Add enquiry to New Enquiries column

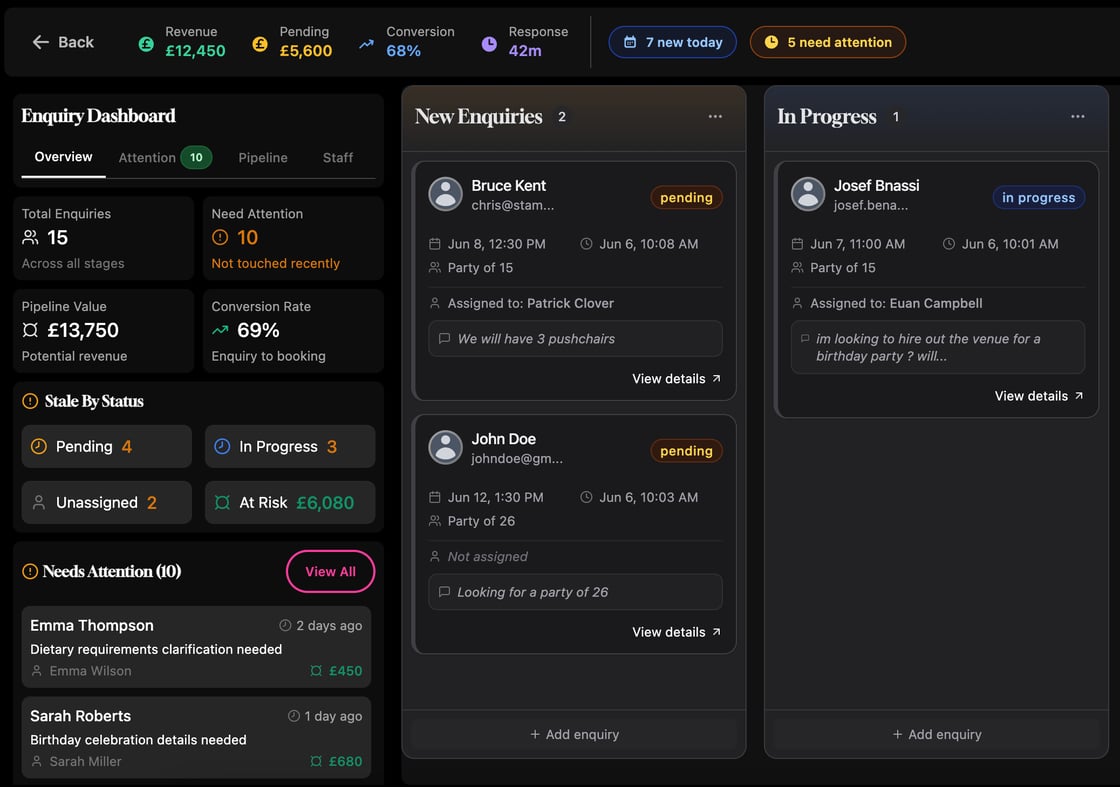[574, 734]
